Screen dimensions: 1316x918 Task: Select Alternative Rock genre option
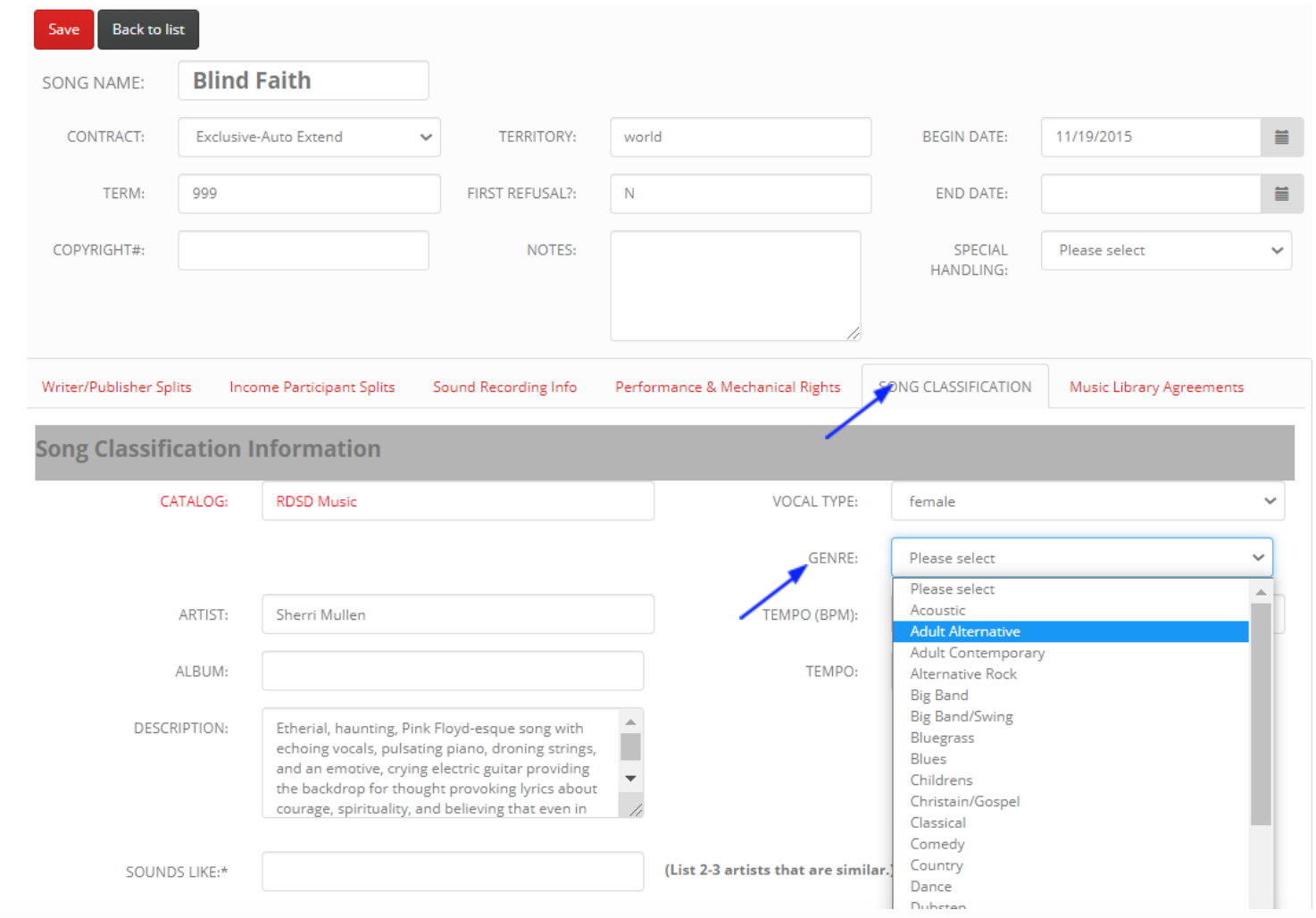tap(963, 674)
